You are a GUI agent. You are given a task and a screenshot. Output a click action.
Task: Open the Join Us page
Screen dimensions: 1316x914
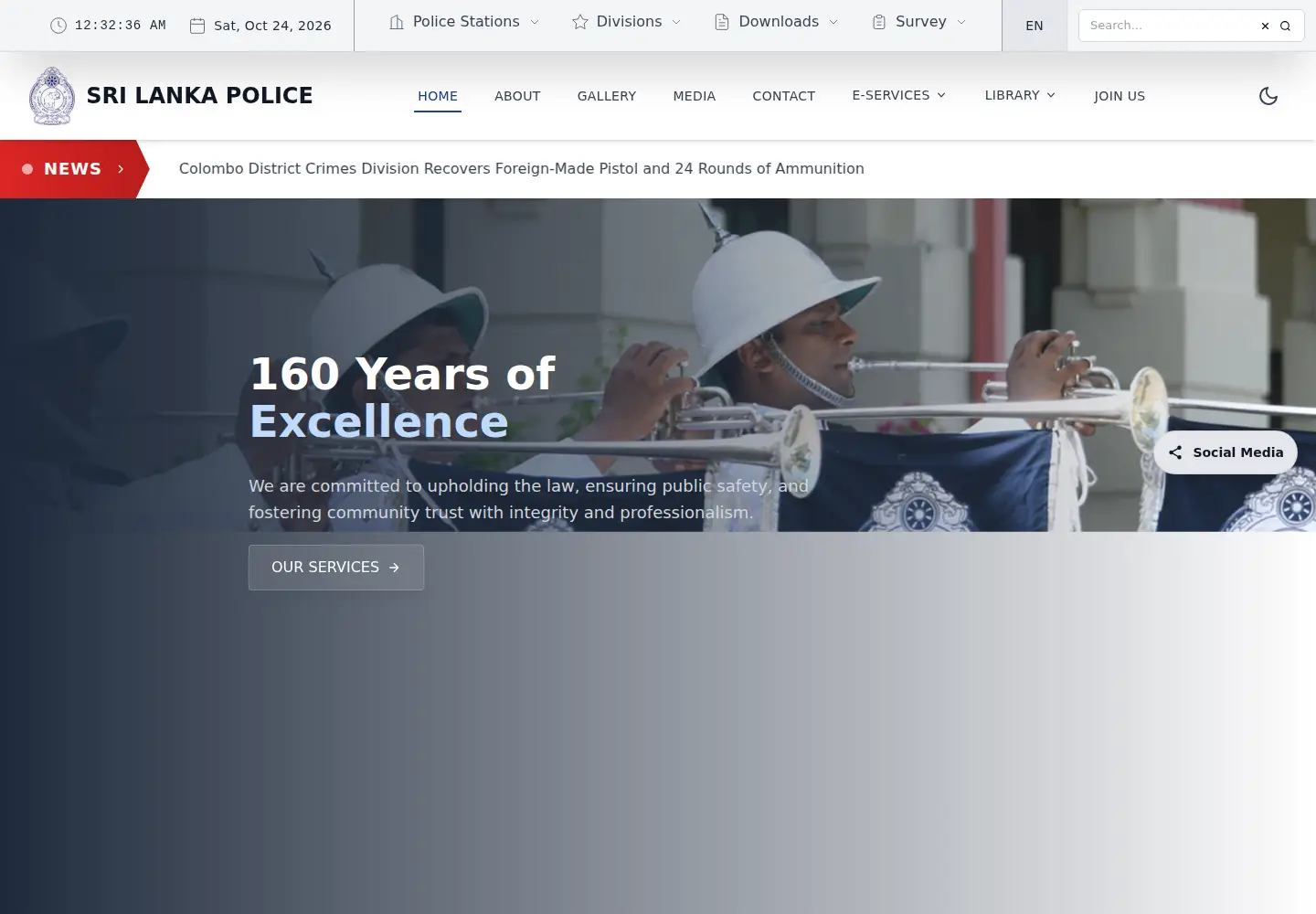[x=1120, y=96]
